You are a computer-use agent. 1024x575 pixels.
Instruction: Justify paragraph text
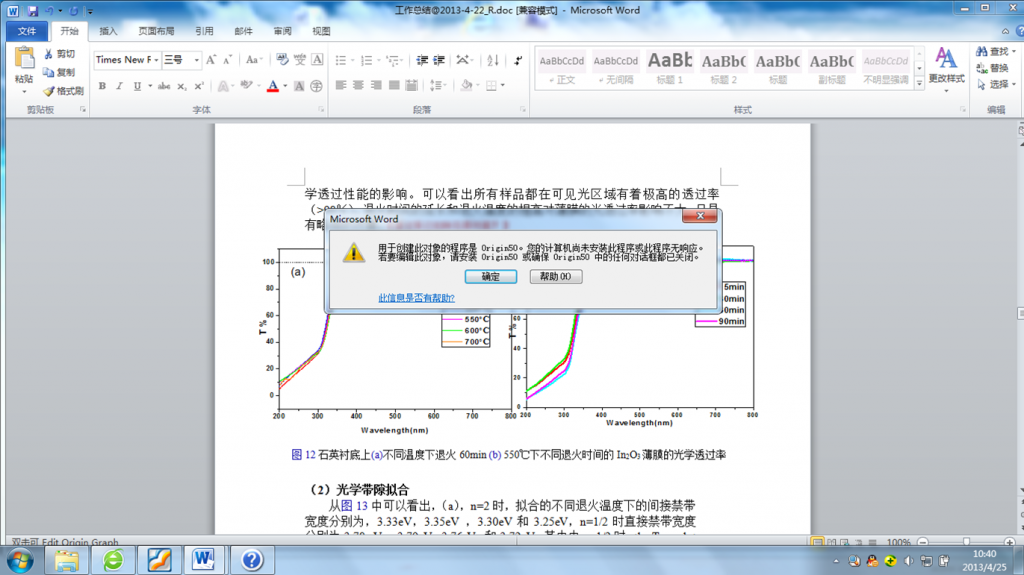pyautogui.click(x=394, y=85)
